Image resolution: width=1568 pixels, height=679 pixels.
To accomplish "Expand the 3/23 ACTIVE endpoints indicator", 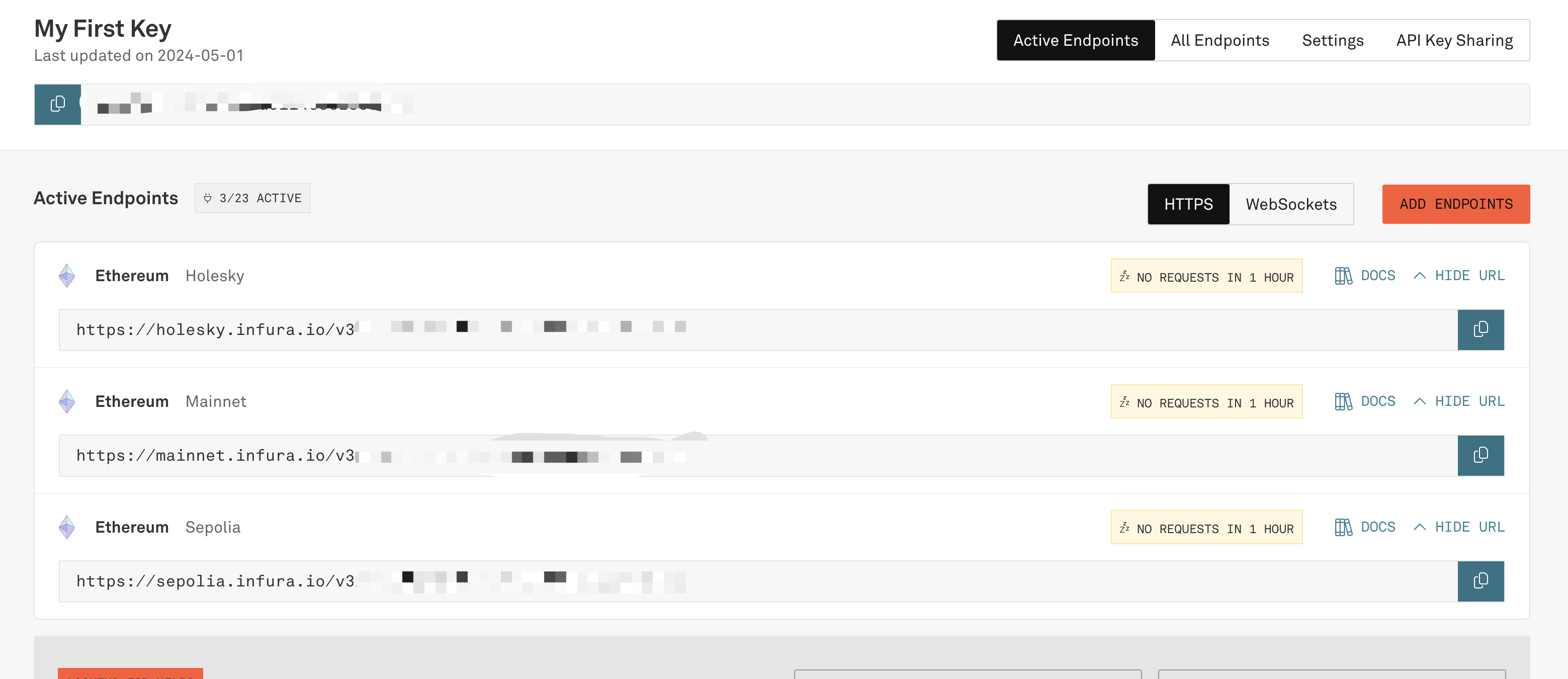I will pyautogui.click(x=252, y=197).
